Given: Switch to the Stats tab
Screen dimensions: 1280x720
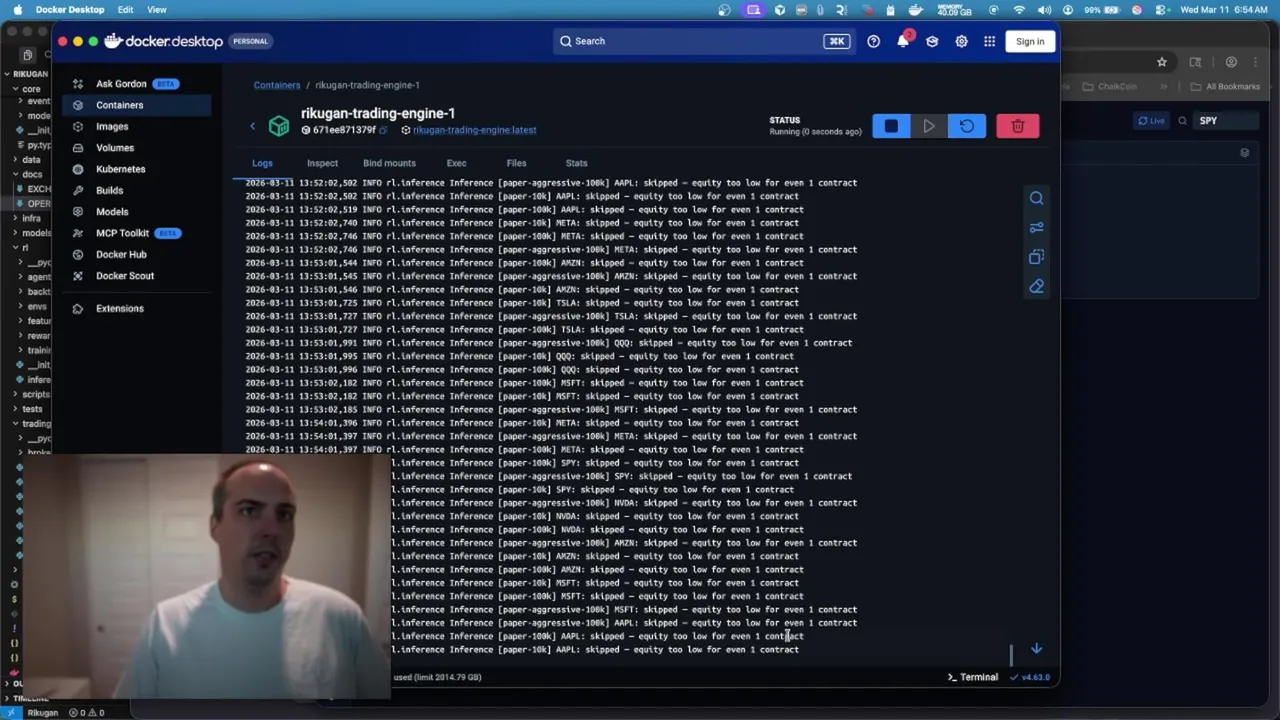Looking at the screenshot, I should point(576,163).
